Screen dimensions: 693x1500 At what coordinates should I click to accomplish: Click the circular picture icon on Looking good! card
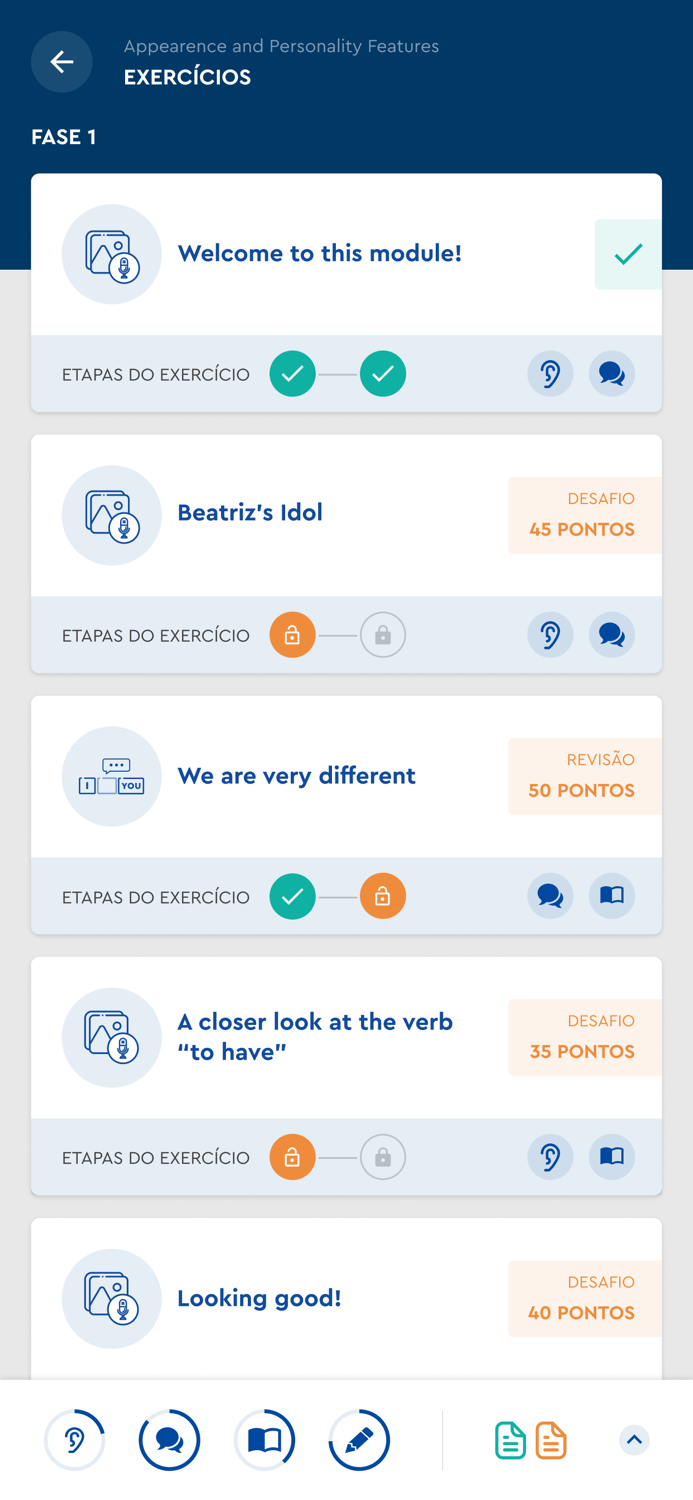pyautogui.click(x=112, y=1298)
